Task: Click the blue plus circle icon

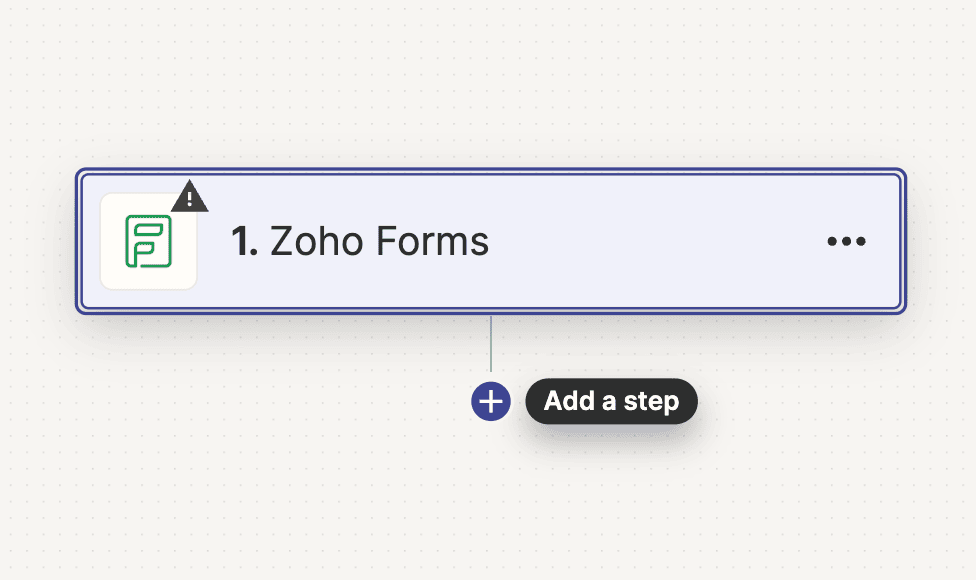Action: tap(491, 402)
